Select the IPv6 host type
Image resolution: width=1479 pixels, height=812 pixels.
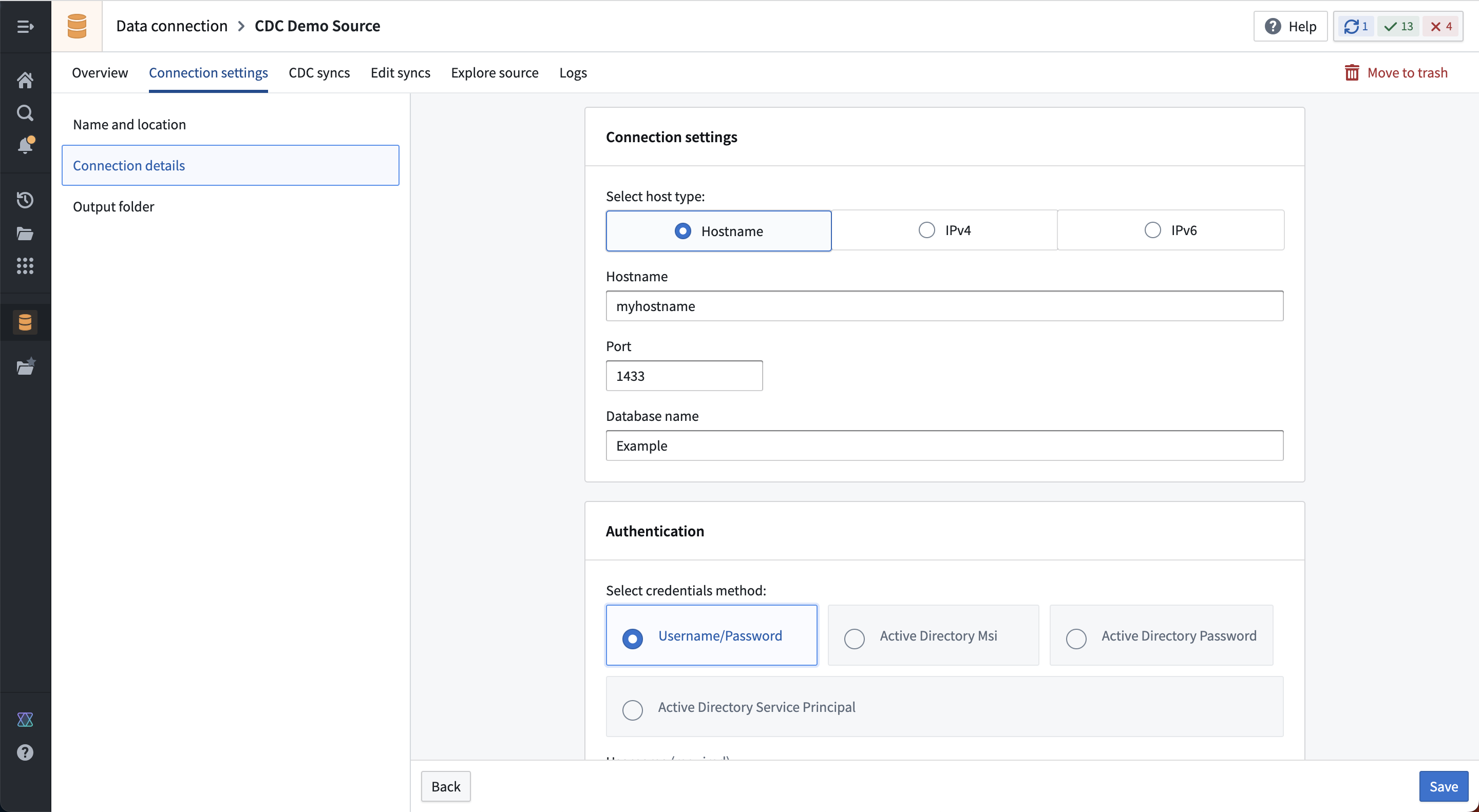pyautogui.click(x=1171, y=230)
